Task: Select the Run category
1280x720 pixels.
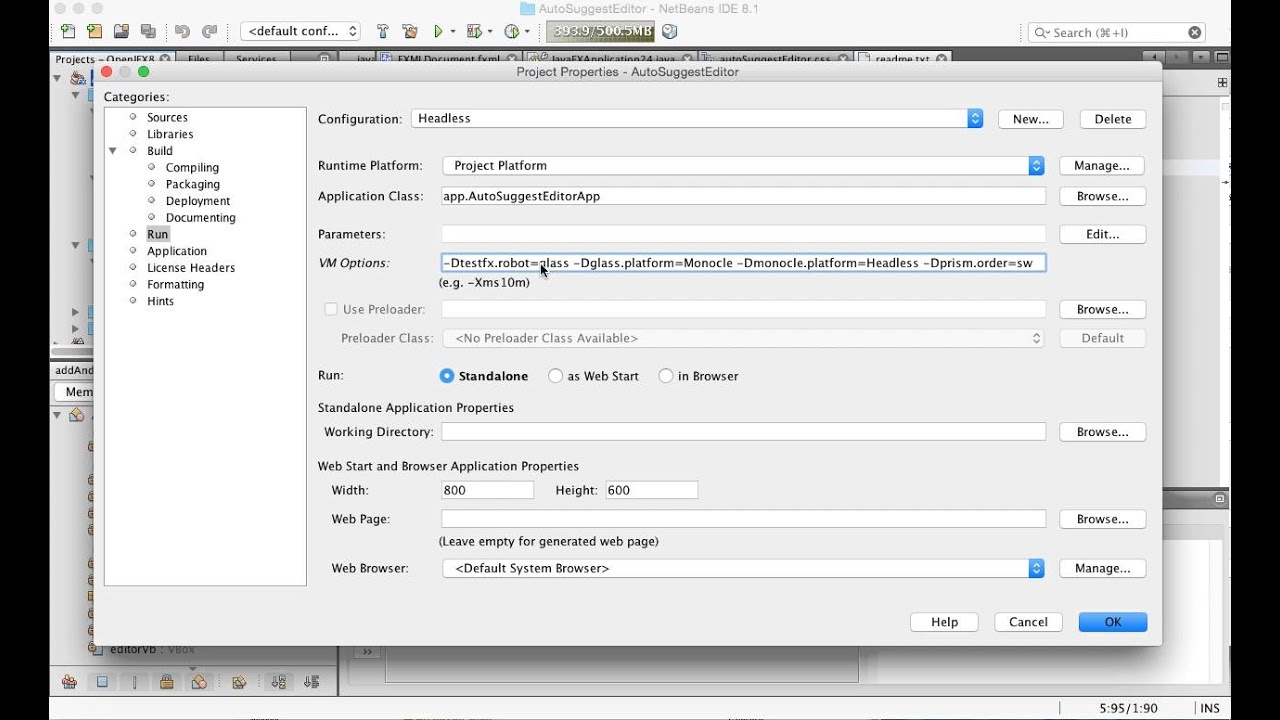Action: tap(158, 234)
